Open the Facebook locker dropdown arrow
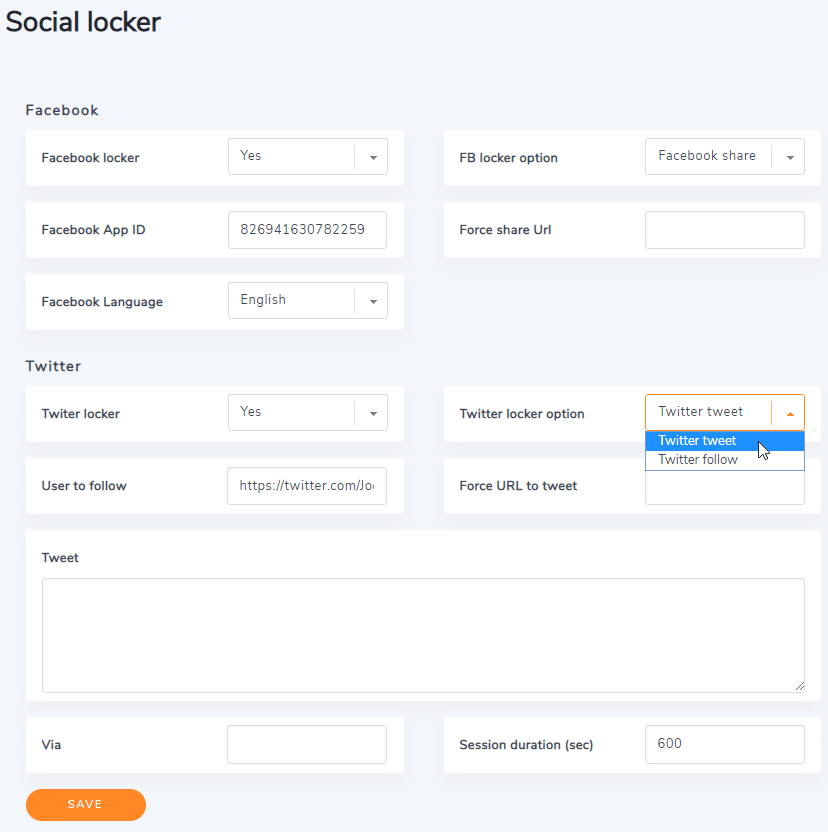The image size is (828, 832). (372, 157)
